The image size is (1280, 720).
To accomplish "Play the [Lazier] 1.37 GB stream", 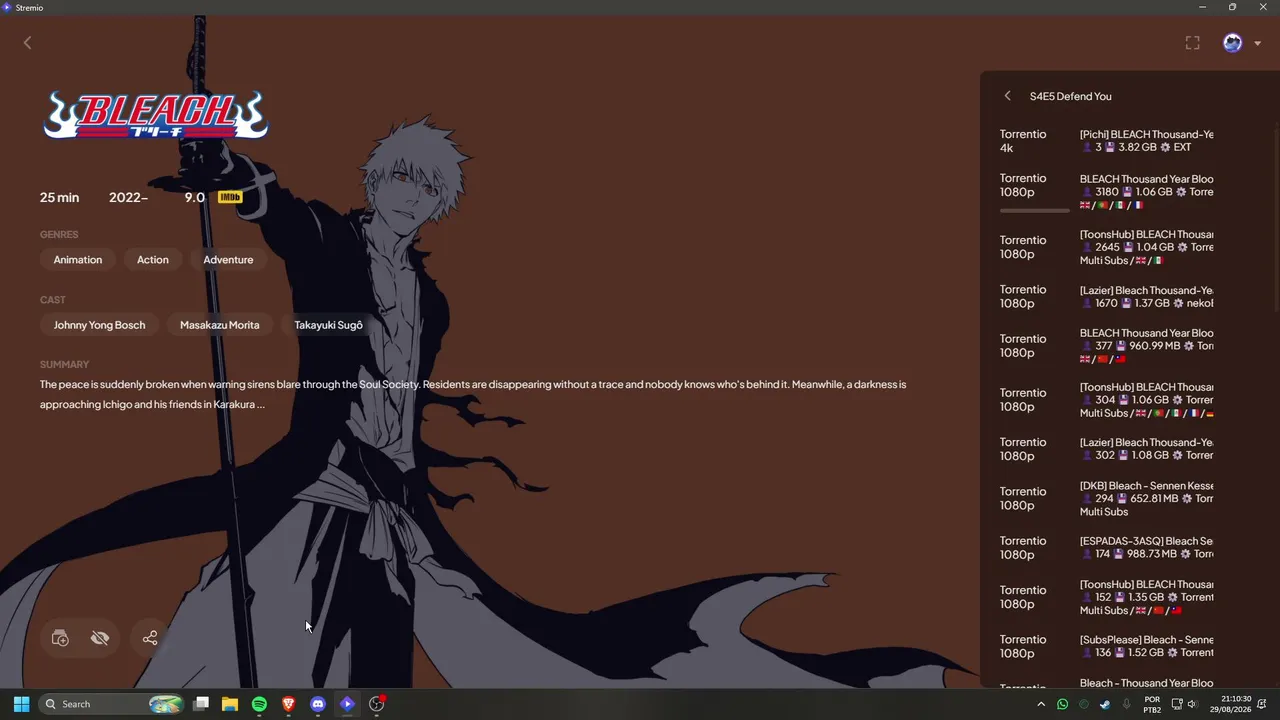I will pos(1128,296).
